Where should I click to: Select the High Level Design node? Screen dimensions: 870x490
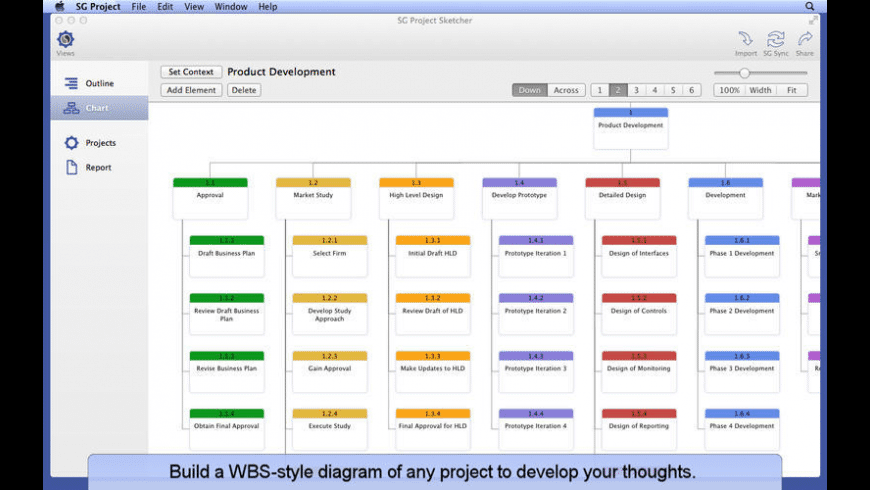pyautogui.click(x=416, y=198)
